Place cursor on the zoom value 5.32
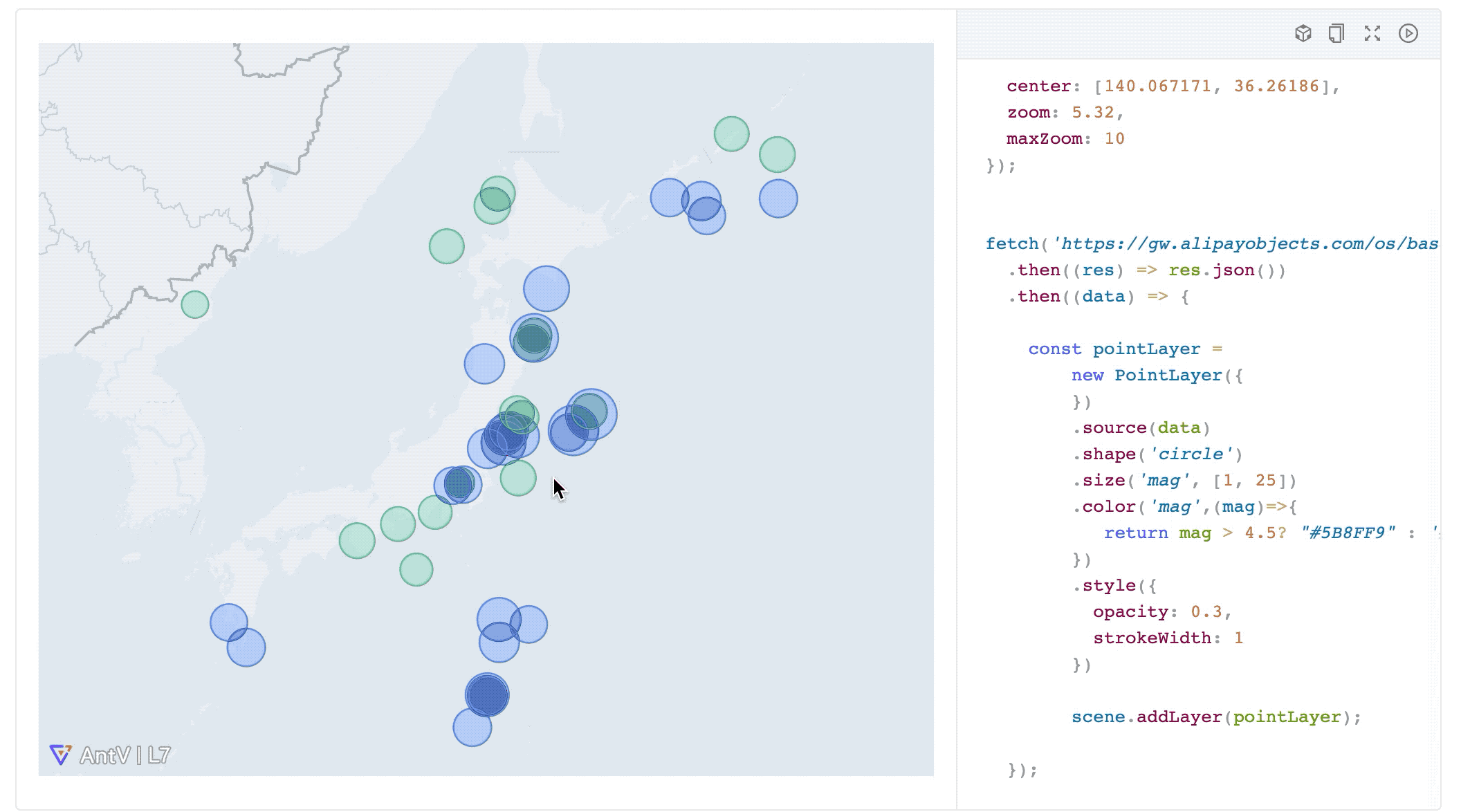 point(1093,113)
